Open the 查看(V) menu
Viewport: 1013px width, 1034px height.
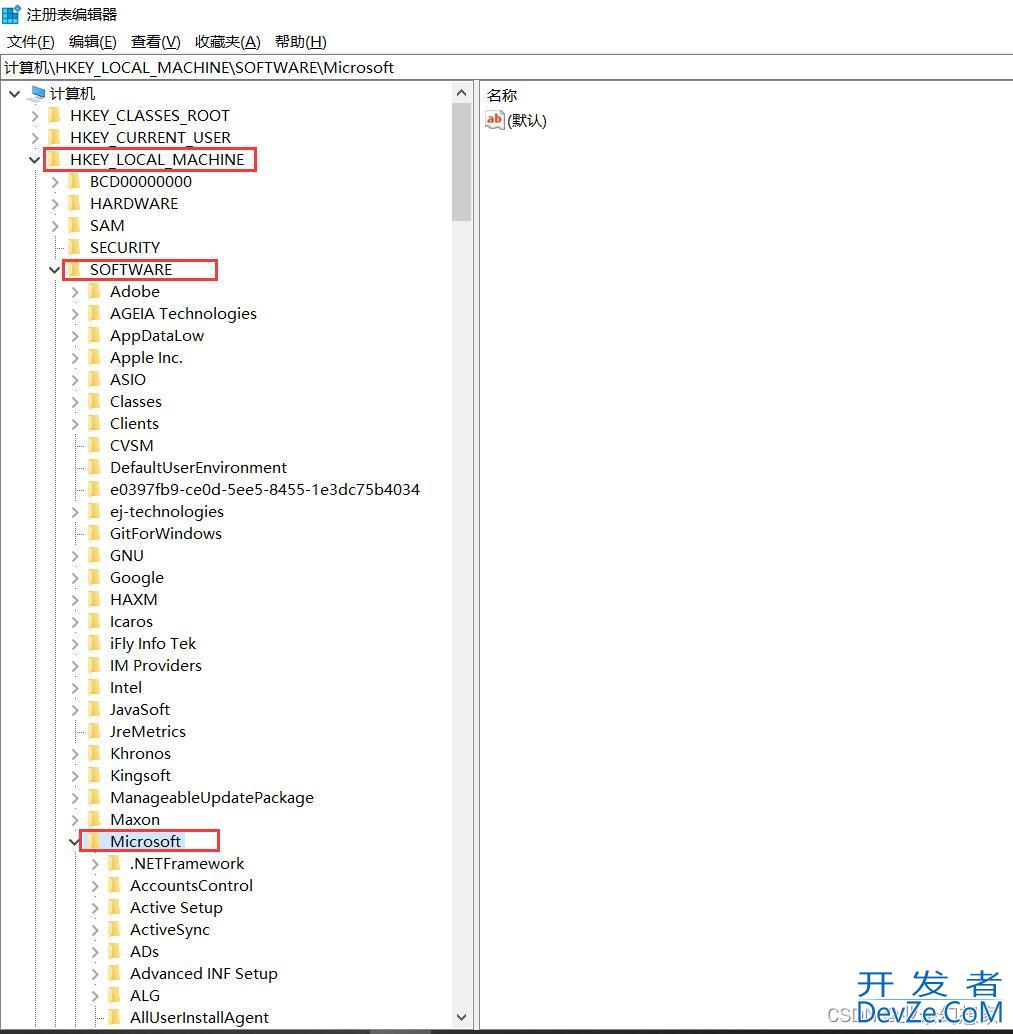click(156, 42)
